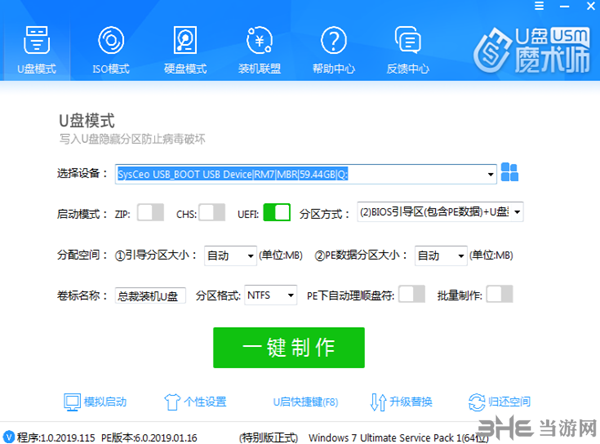
Task: Disable the UEFI boot mode switch
Action: tap(277, 212)
